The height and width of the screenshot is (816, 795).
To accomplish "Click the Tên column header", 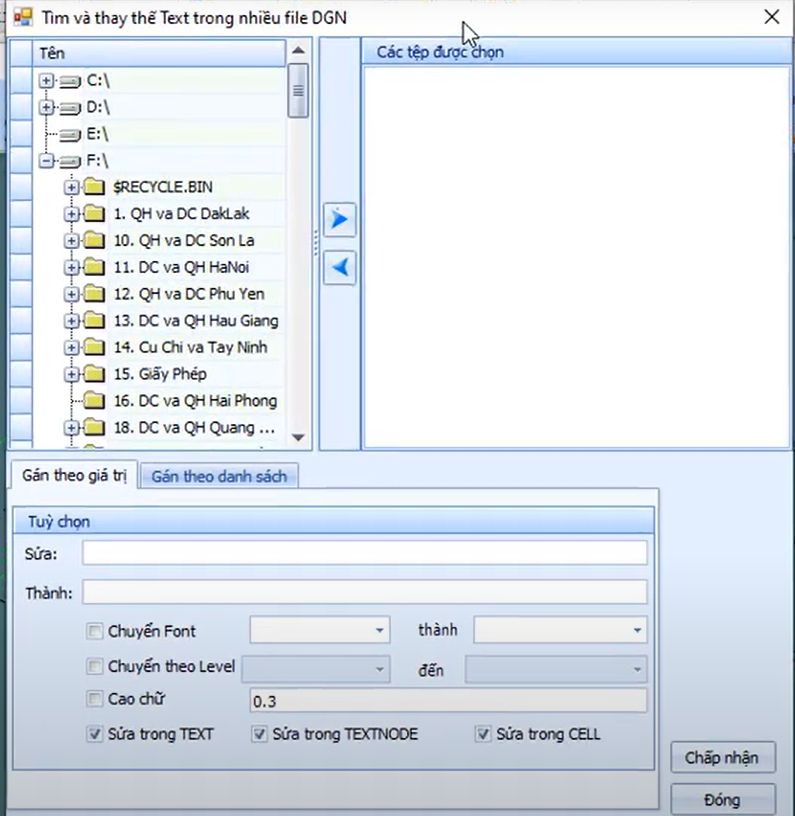I will point(159,53).
